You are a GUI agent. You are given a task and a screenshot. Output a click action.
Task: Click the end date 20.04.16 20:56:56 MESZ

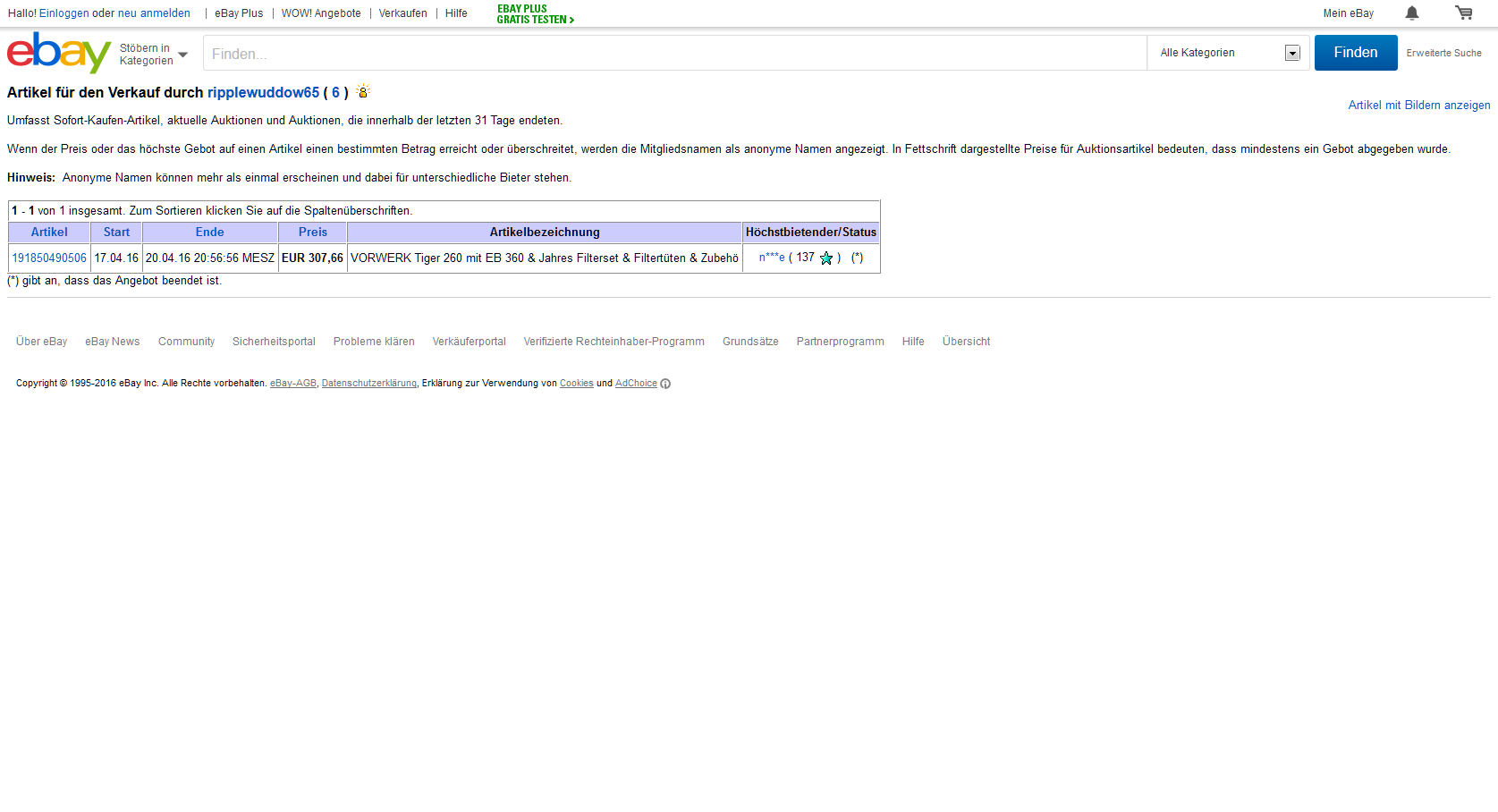coord(210,258)
